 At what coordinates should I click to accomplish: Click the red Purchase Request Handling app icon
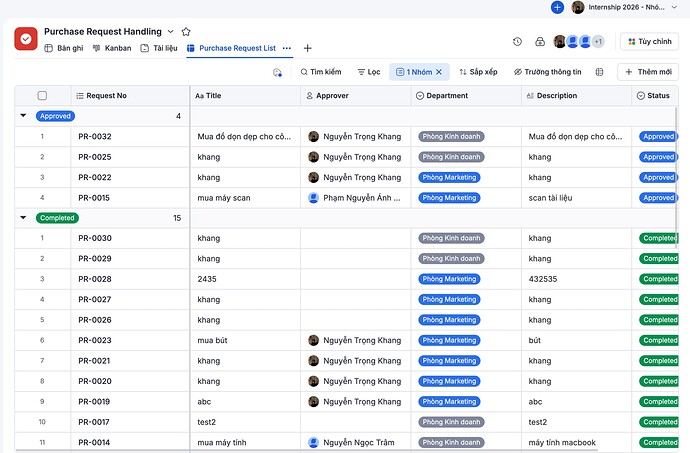pyautogui.click(x=26, y=39)
